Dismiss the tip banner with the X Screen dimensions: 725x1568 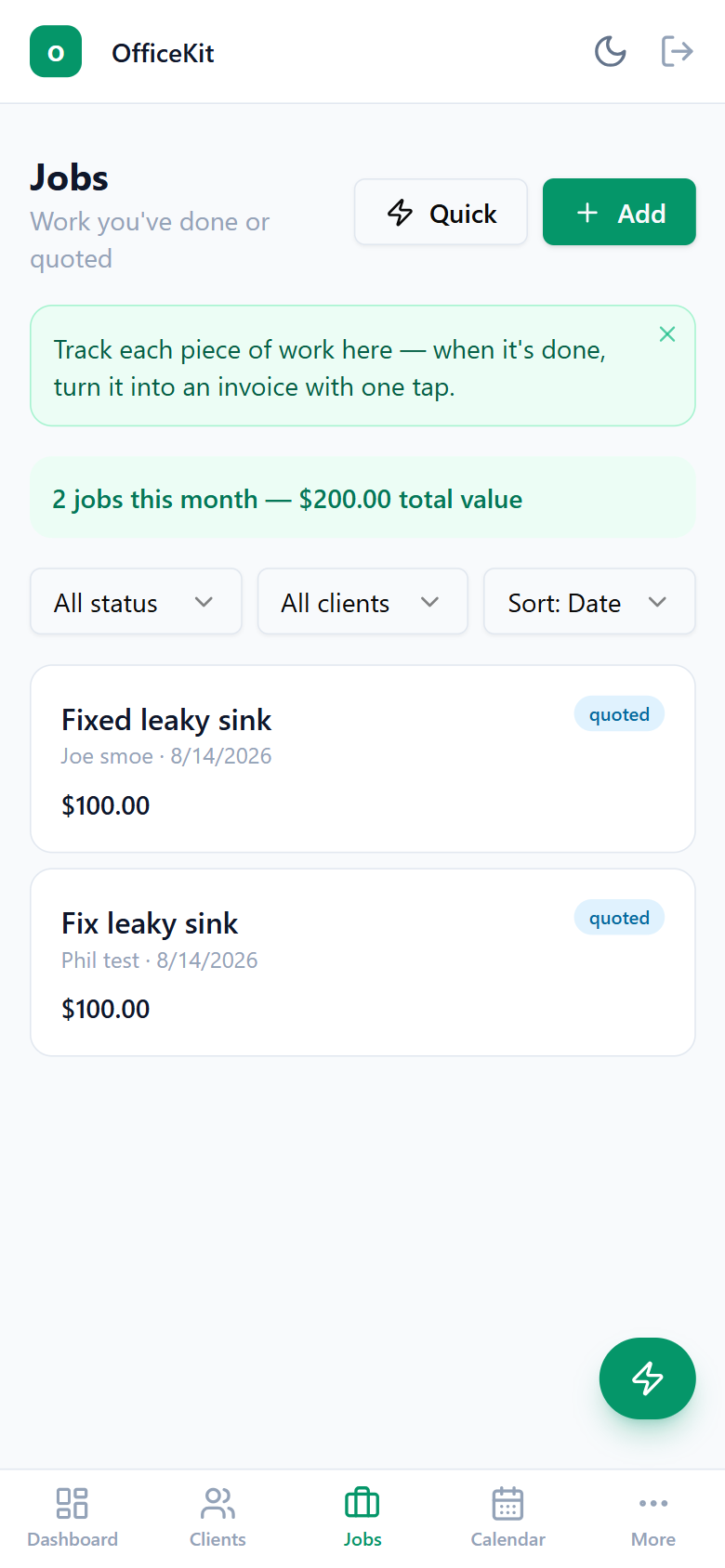coord(666,334)
